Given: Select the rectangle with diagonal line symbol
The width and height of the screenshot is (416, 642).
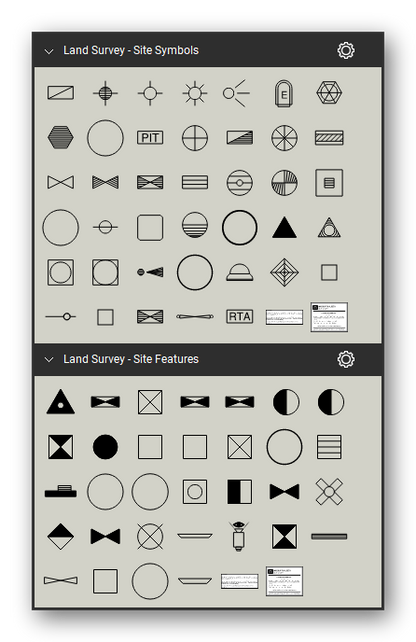Looking at the screenshot, I should [x=61, y=93].
